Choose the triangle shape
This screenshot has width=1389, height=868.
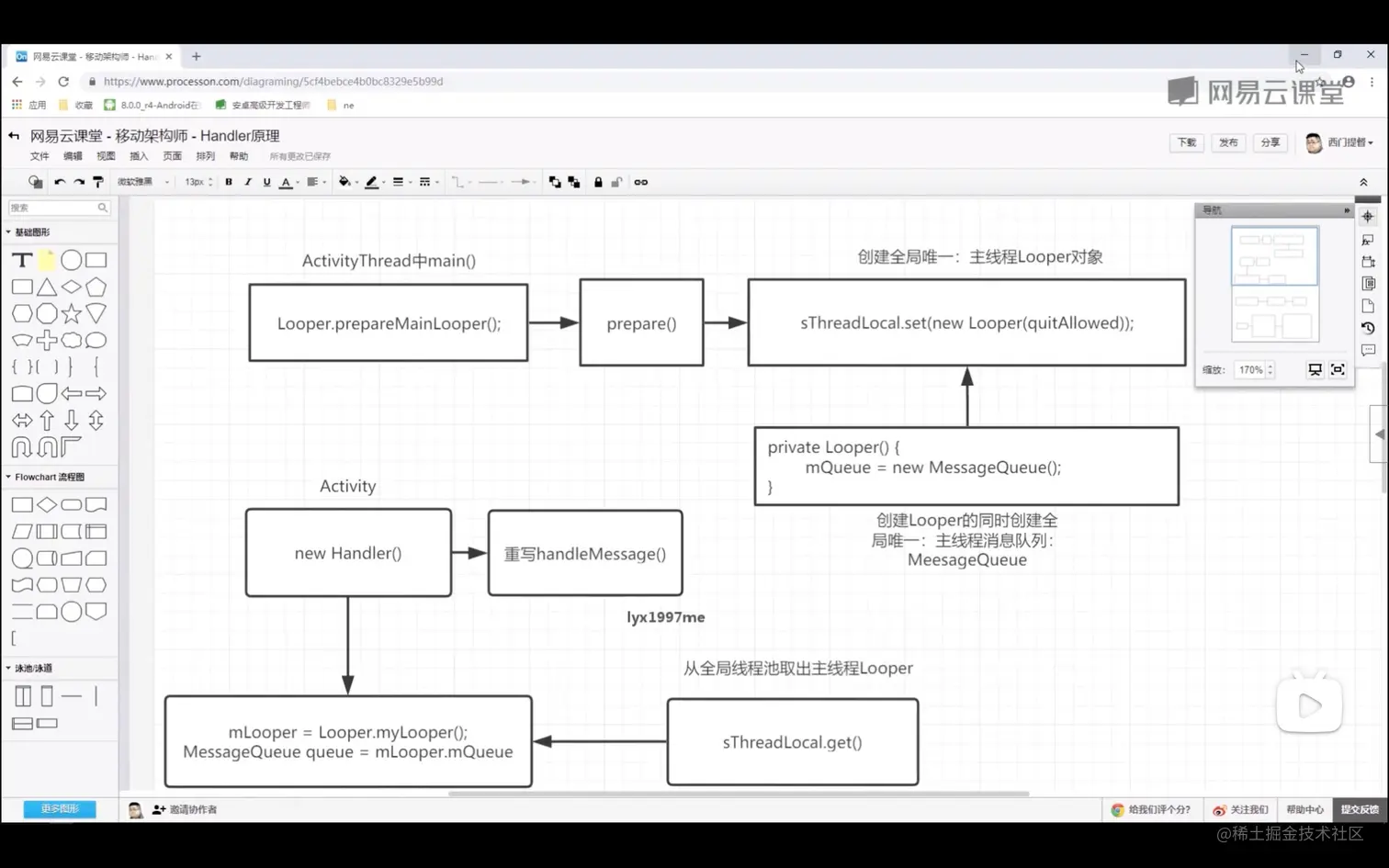click(47, 287)
